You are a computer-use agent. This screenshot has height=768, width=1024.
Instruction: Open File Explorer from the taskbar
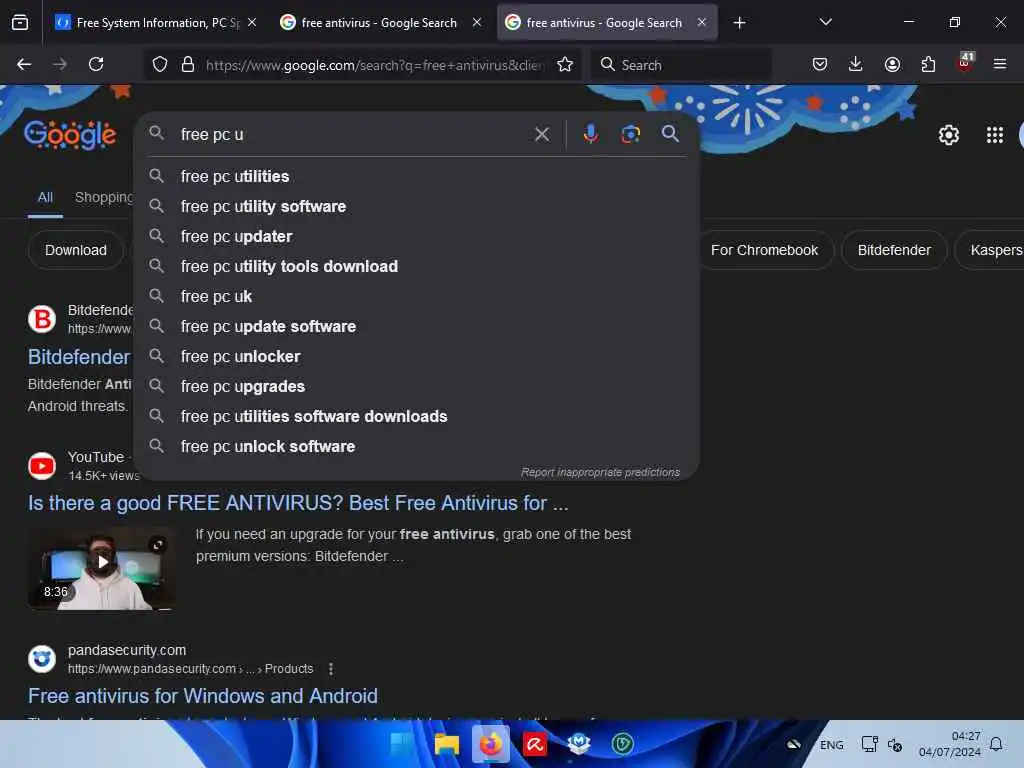[x=447, y=744]
